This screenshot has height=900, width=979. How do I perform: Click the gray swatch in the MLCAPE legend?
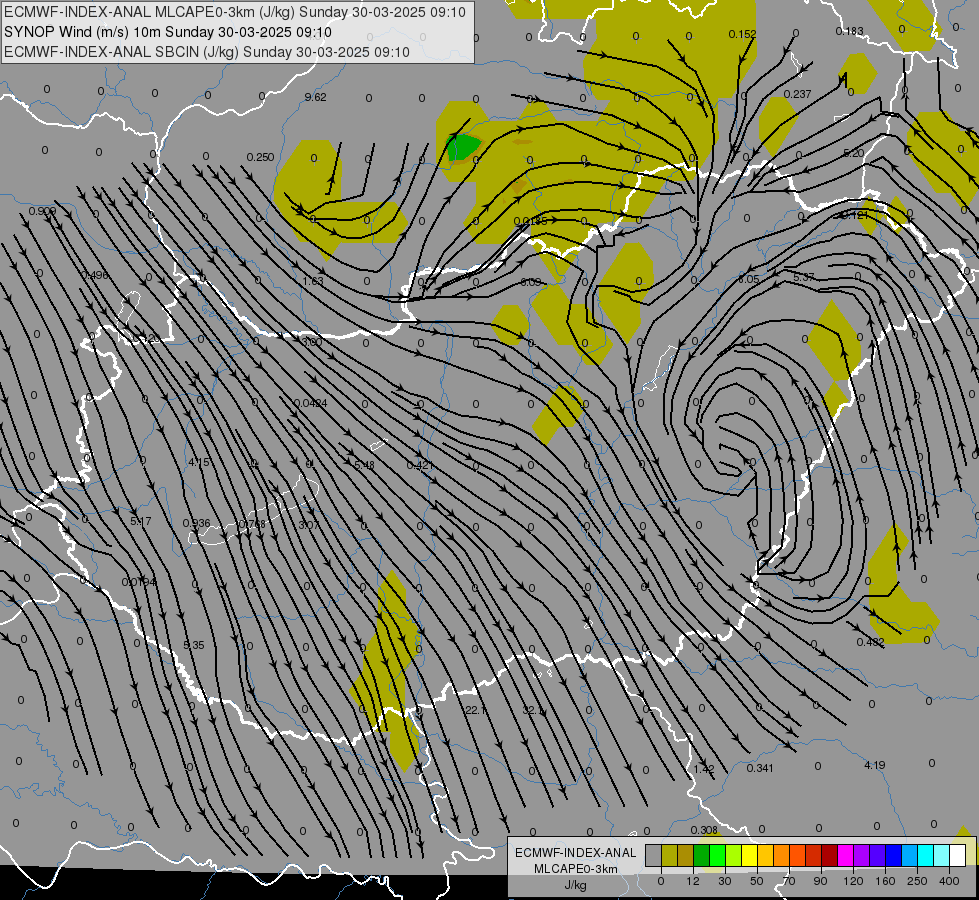654,855
